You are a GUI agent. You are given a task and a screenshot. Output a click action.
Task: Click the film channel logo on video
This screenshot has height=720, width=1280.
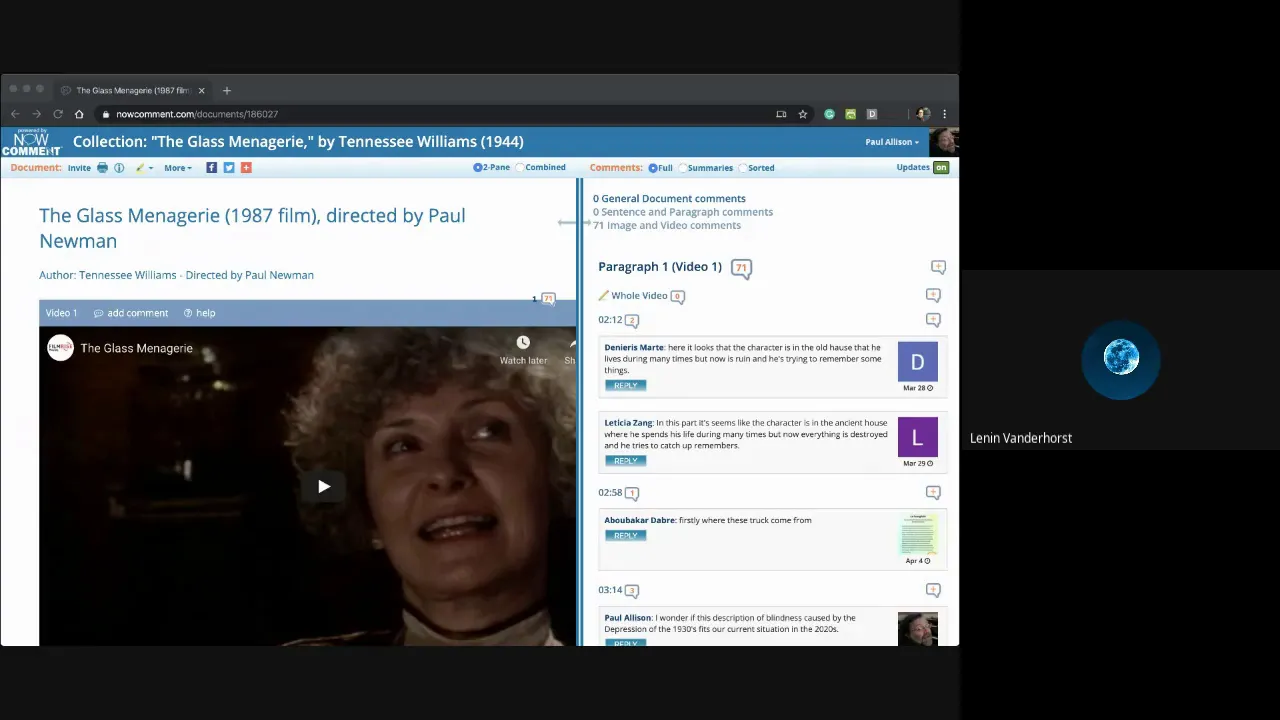pos(61,348)
